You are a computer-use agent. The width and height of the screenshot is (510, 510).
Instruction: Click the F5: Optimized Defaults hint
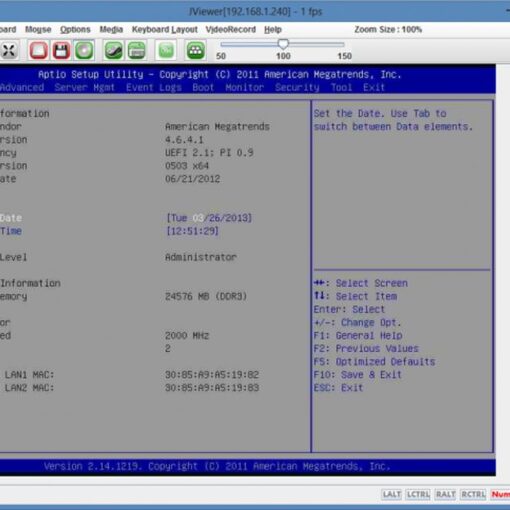(x=374, y=362)
